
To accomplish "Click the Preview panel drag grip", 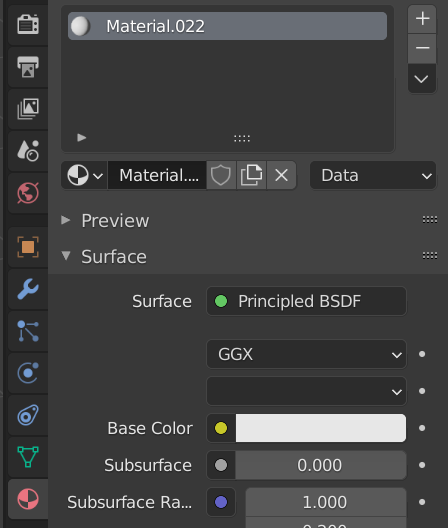I will tap(430, 220).
